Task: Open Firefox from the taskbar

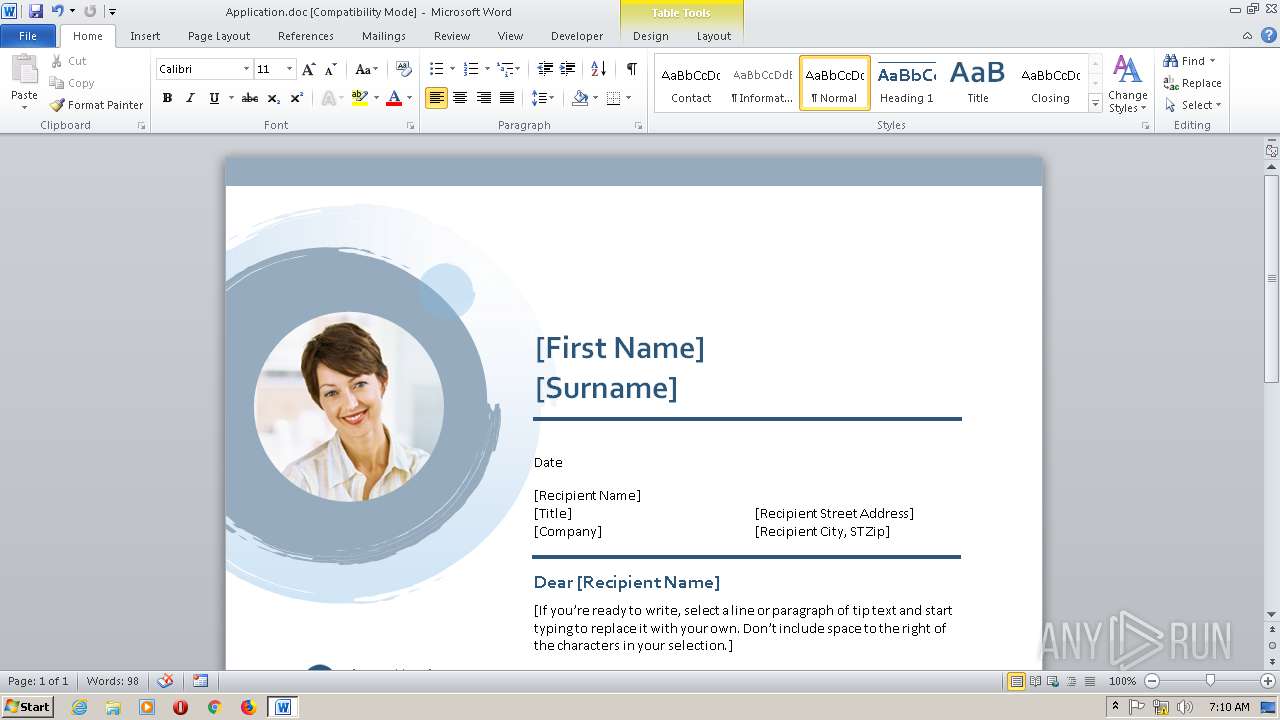Action: click(248, 707)
